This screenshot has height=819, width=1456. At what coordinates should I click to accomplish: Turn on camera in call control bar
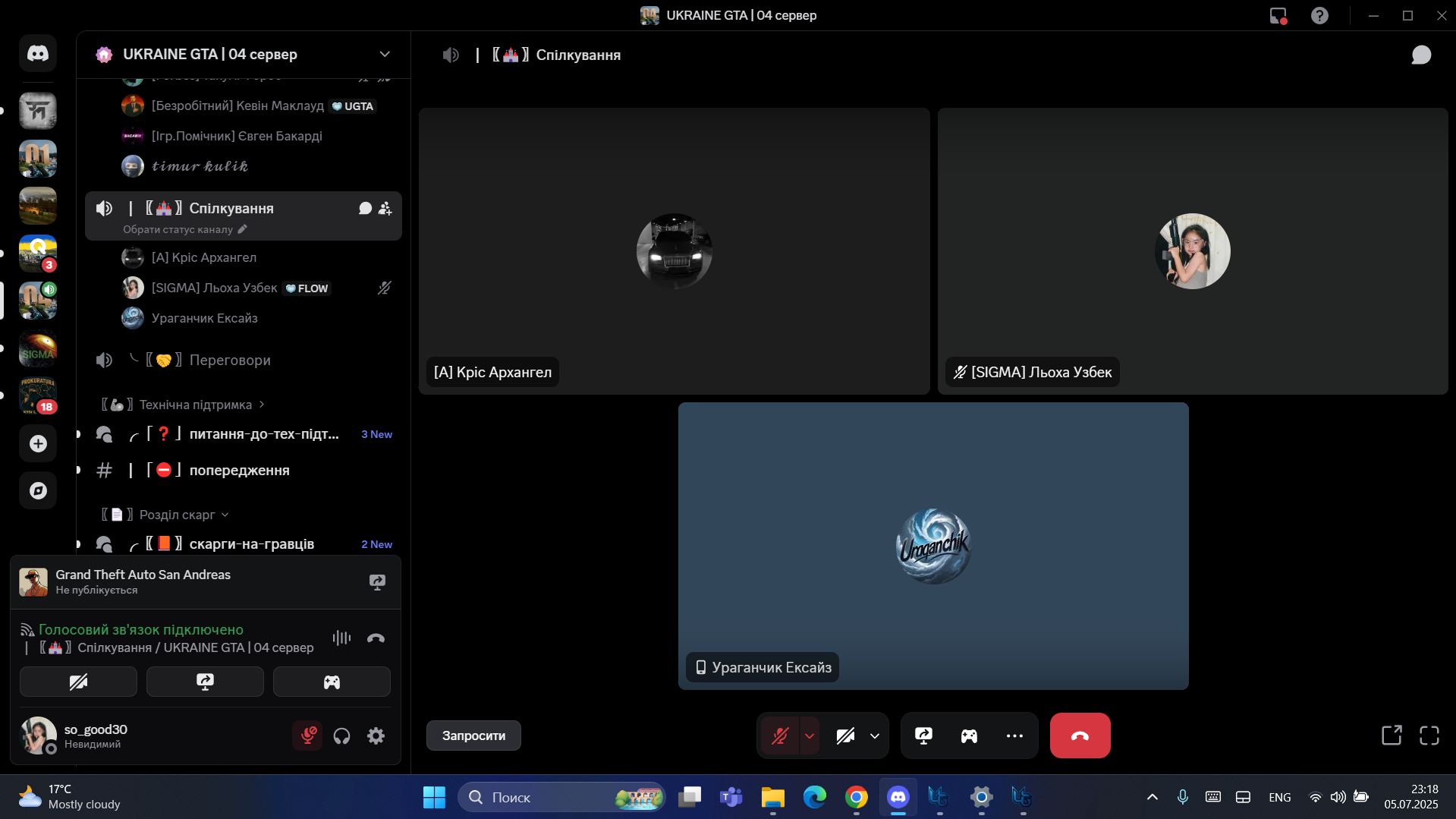click(x=845, y=736)
